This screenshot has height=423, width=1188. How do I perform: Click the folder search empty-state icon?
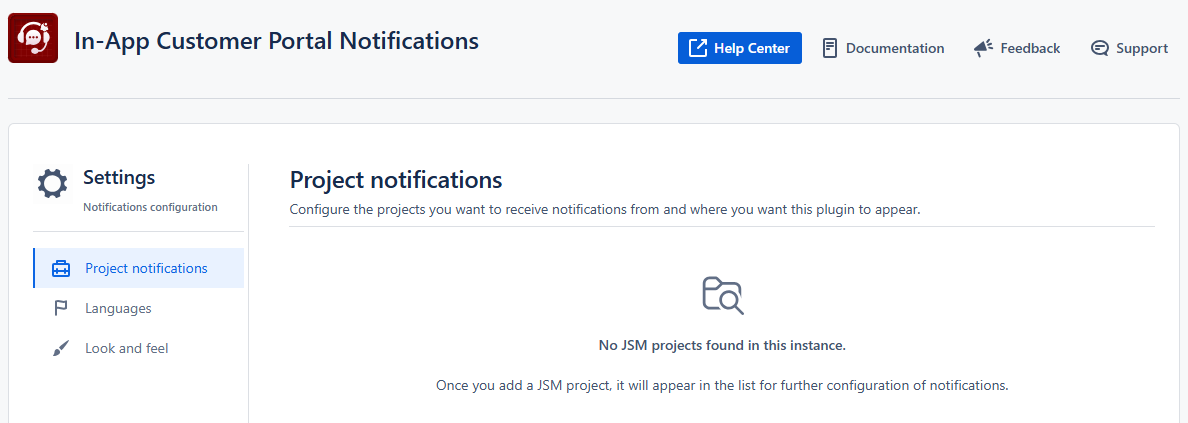coord(723,296)
